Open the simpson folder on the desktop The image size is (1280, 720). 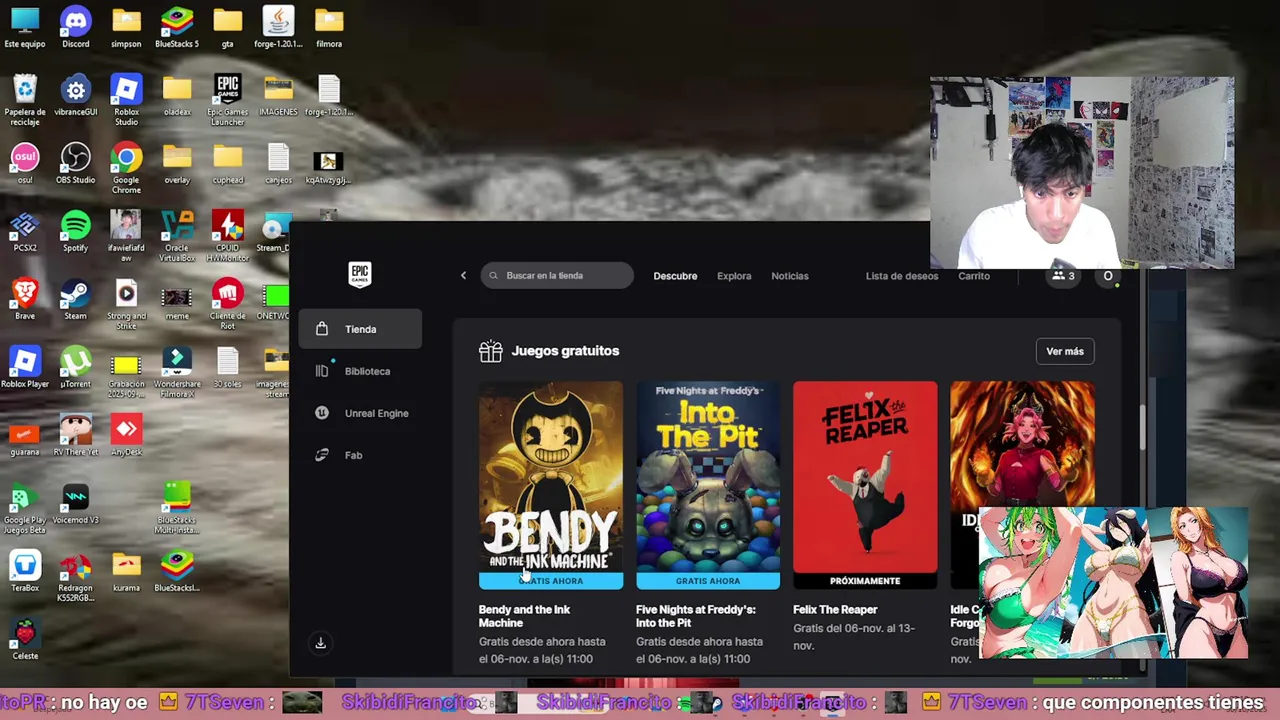(x=126, y=27)
